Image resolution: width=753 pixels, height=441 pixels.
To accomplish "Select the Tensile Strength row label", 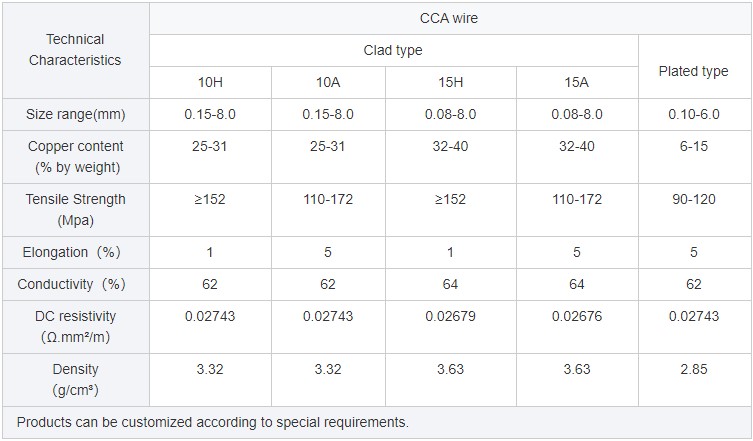I will coord(75,209).
